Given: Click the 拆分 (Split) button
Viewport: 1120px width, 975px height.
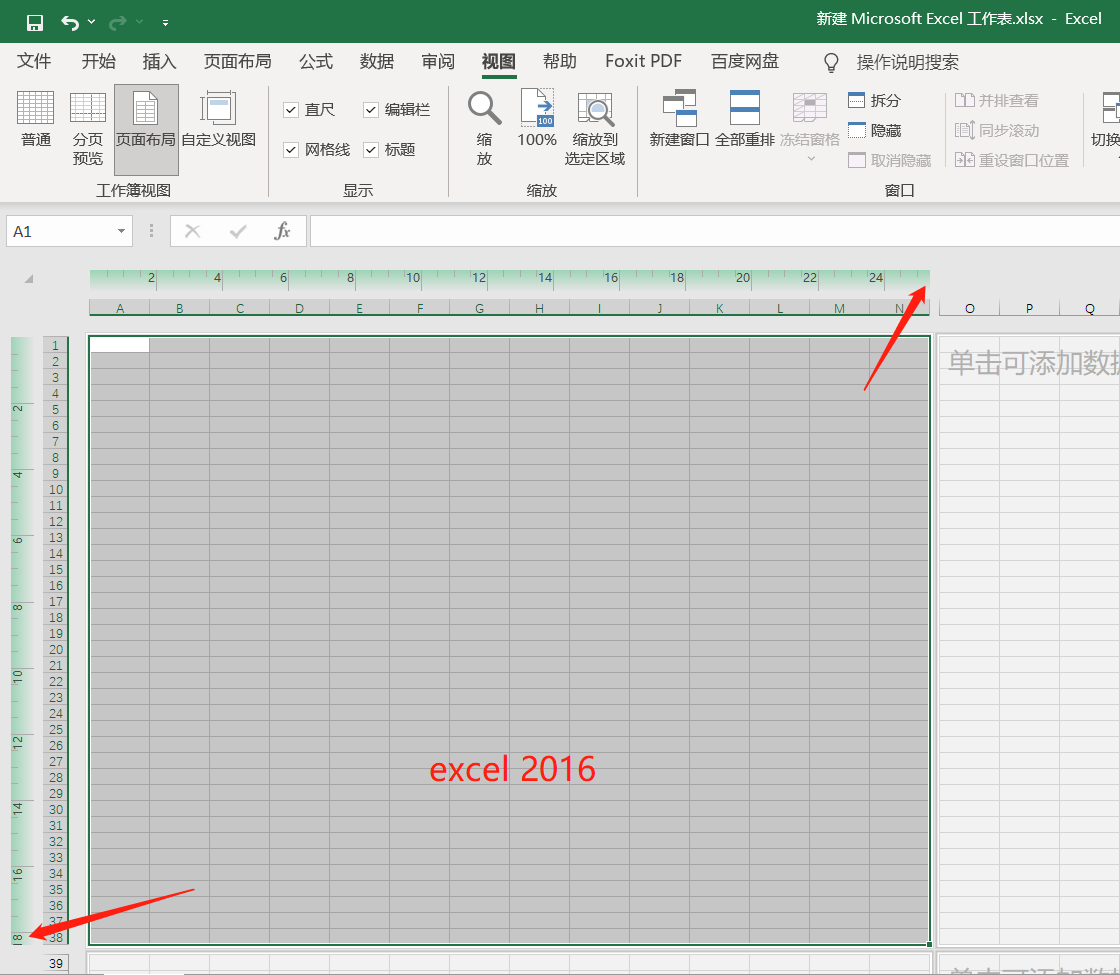Looking at the screenshot, I should (875, 99).
